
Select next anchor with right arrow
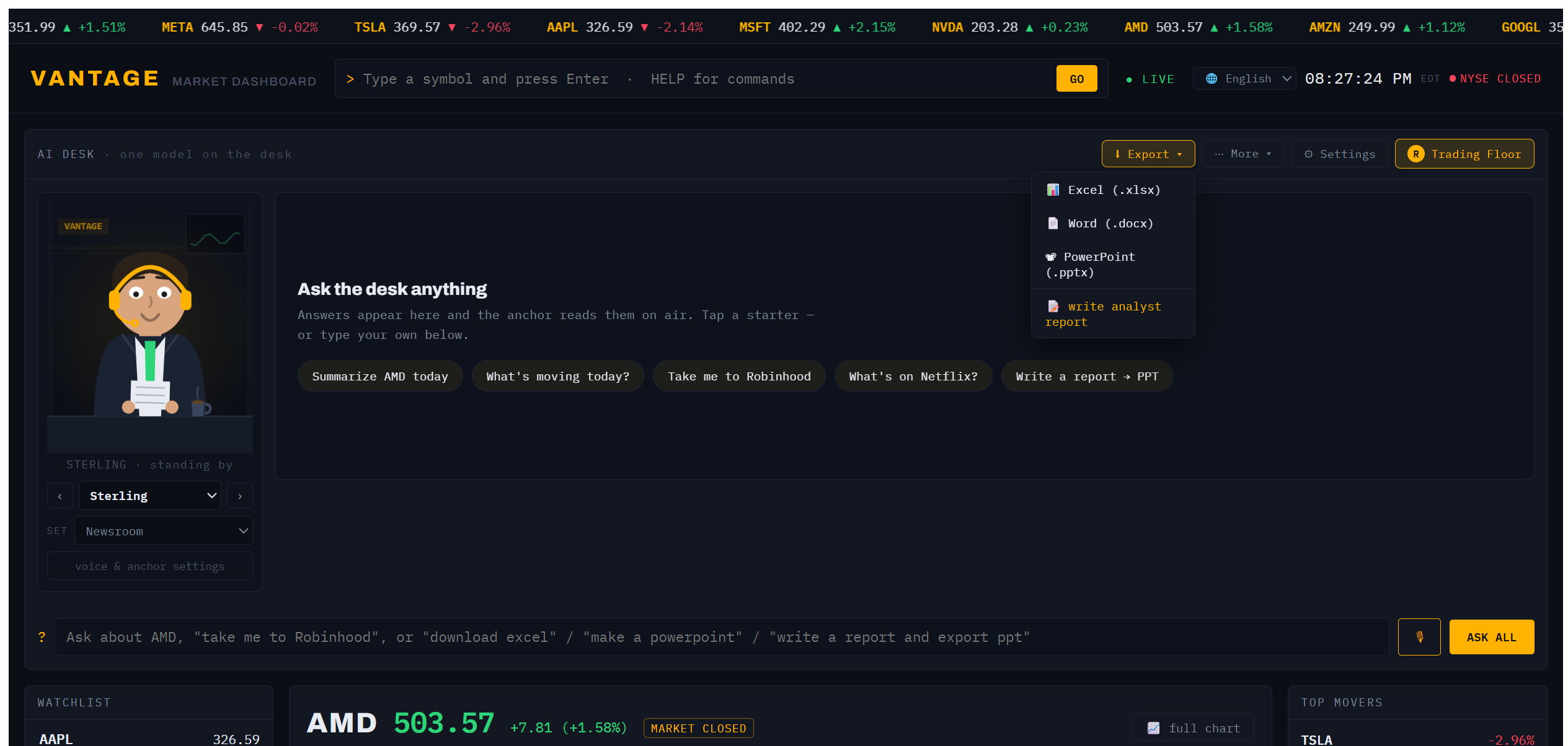click(x=240, y=496)
